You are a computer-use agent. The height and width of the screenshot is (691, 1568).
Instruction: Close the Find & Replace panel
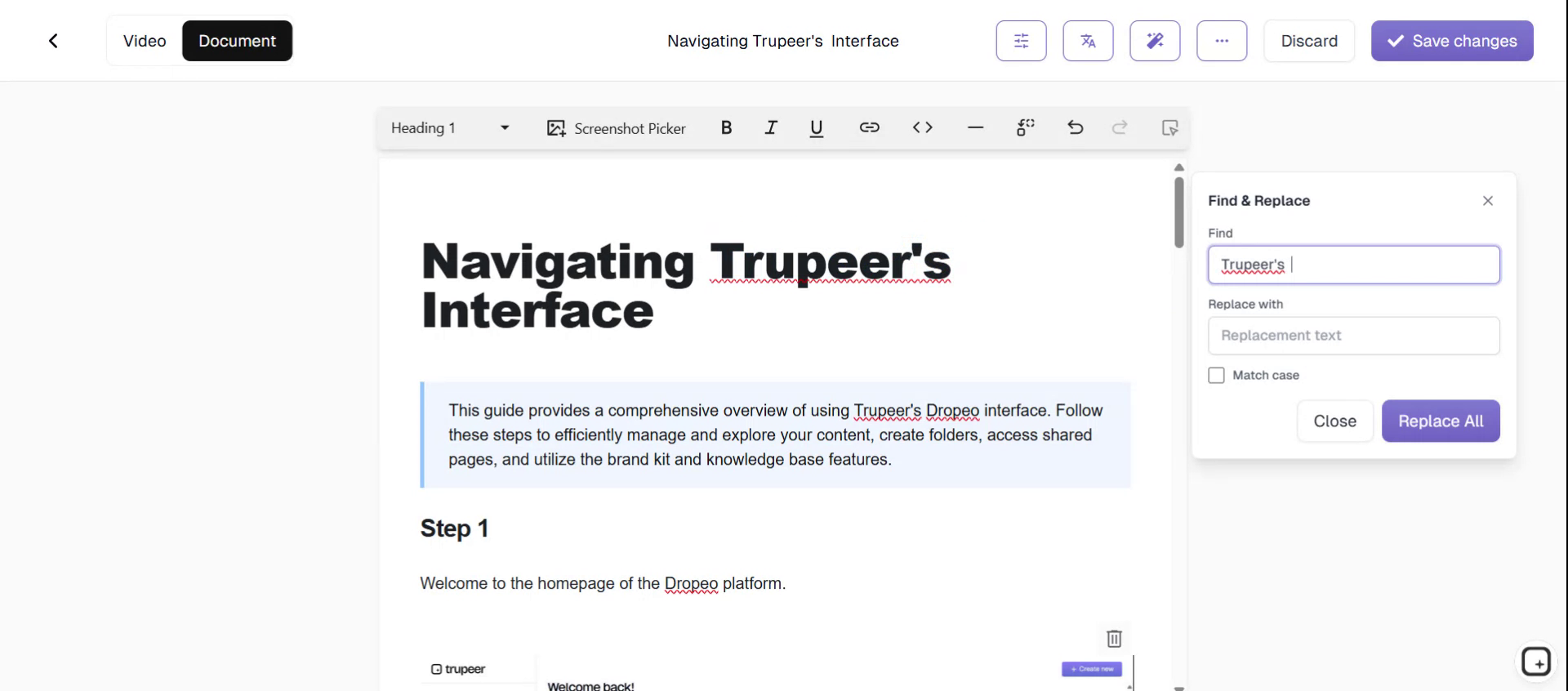tap(1487, 201)
